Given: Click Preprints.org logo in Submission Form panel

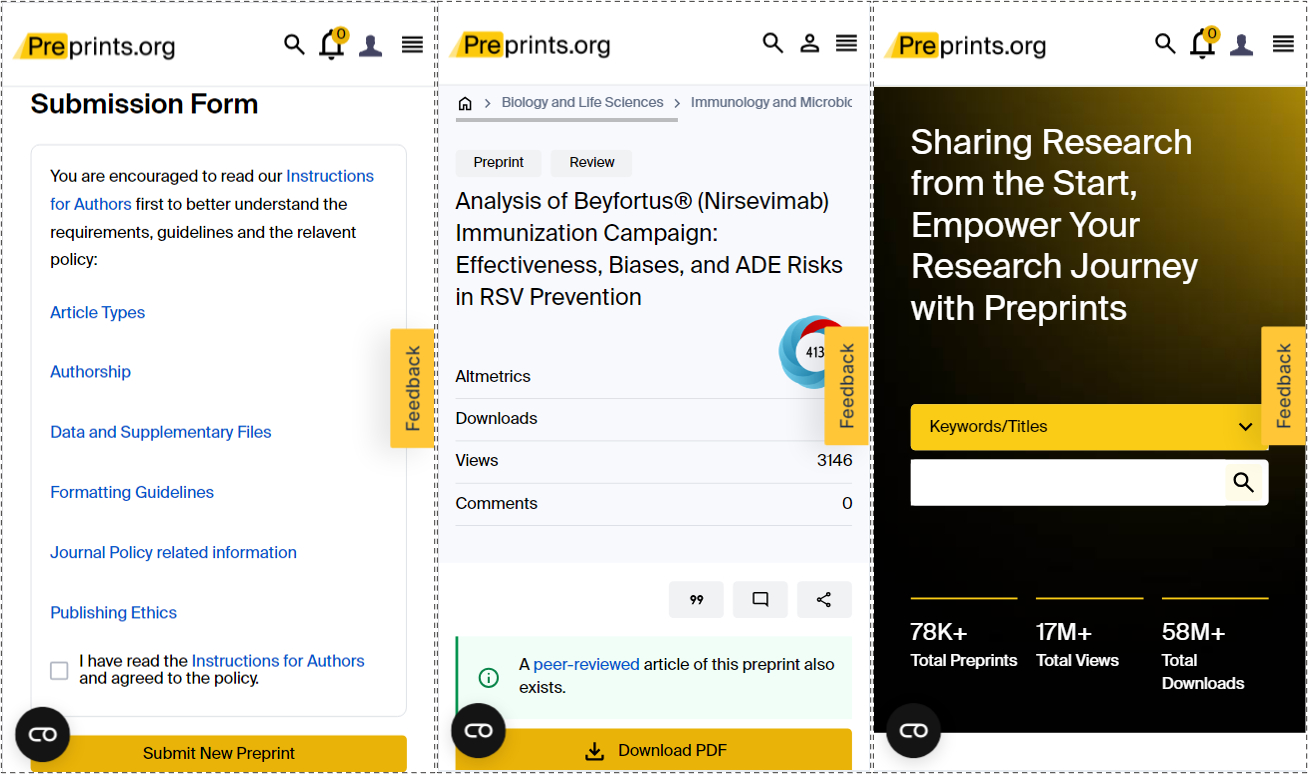Looking at the screenshot, I should [95, 46].
